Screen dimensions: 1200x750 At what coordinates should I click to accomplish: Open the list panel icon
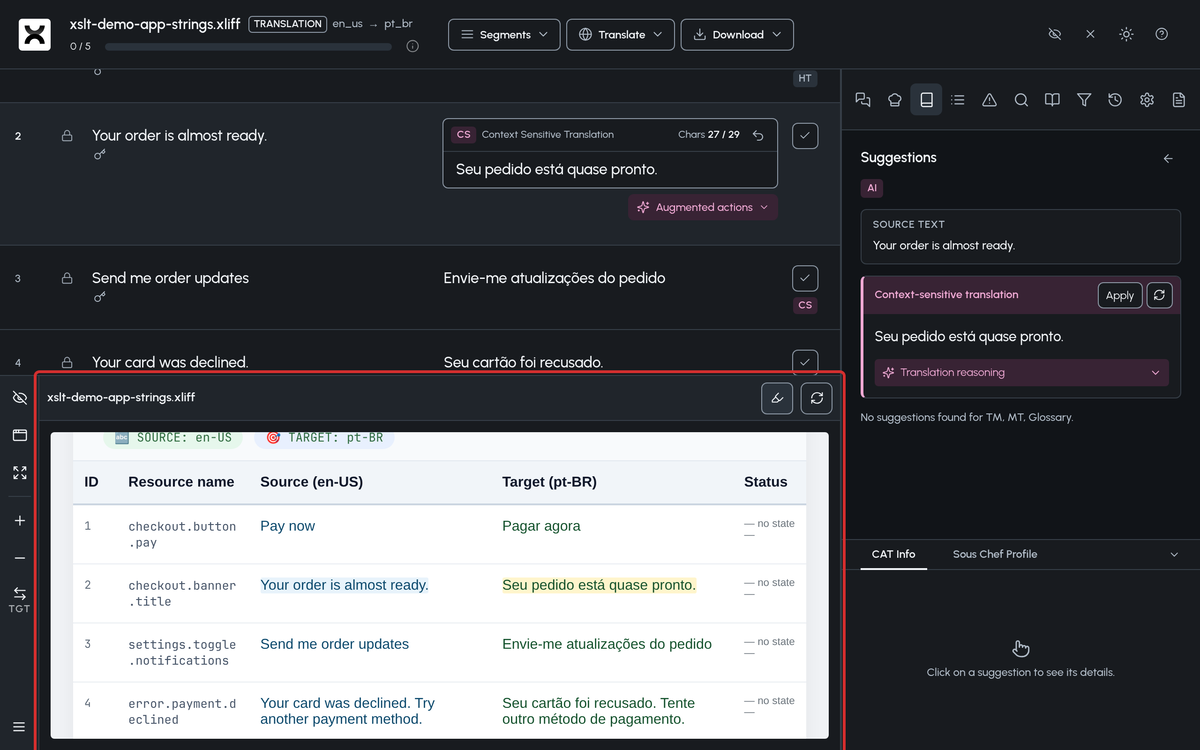(958, 100)
